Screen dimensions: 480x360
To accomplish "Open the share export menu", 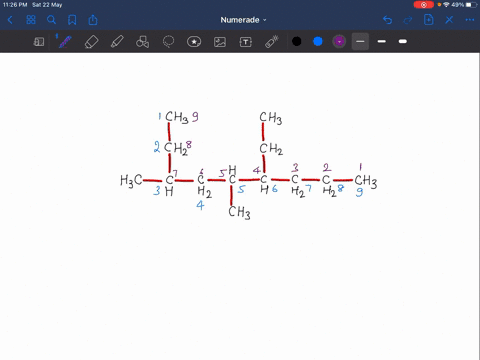I will click(93, 20).
